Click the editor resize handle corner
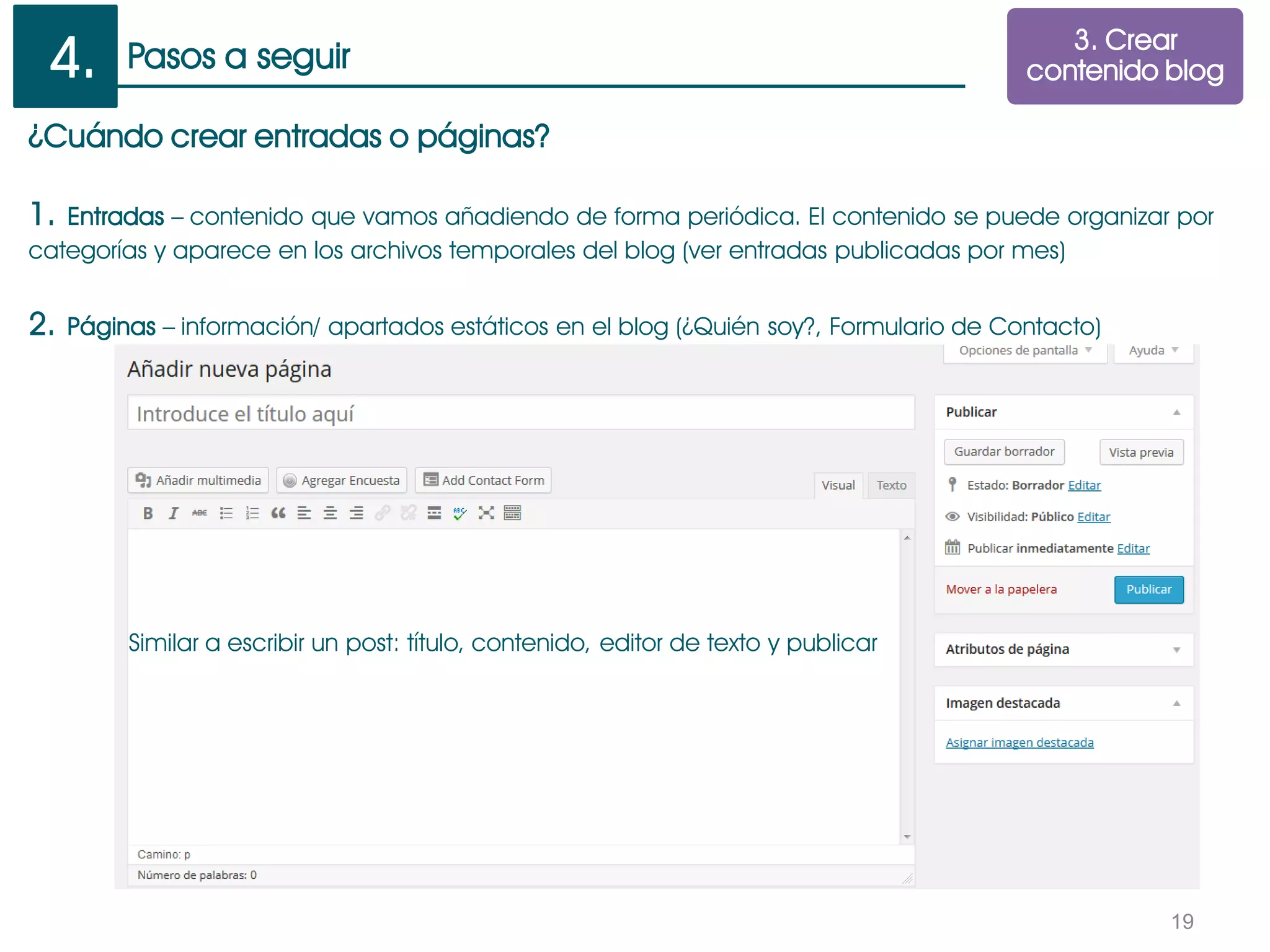The width and height of the screenshot is (1270, 952). (x=908, y=879)
